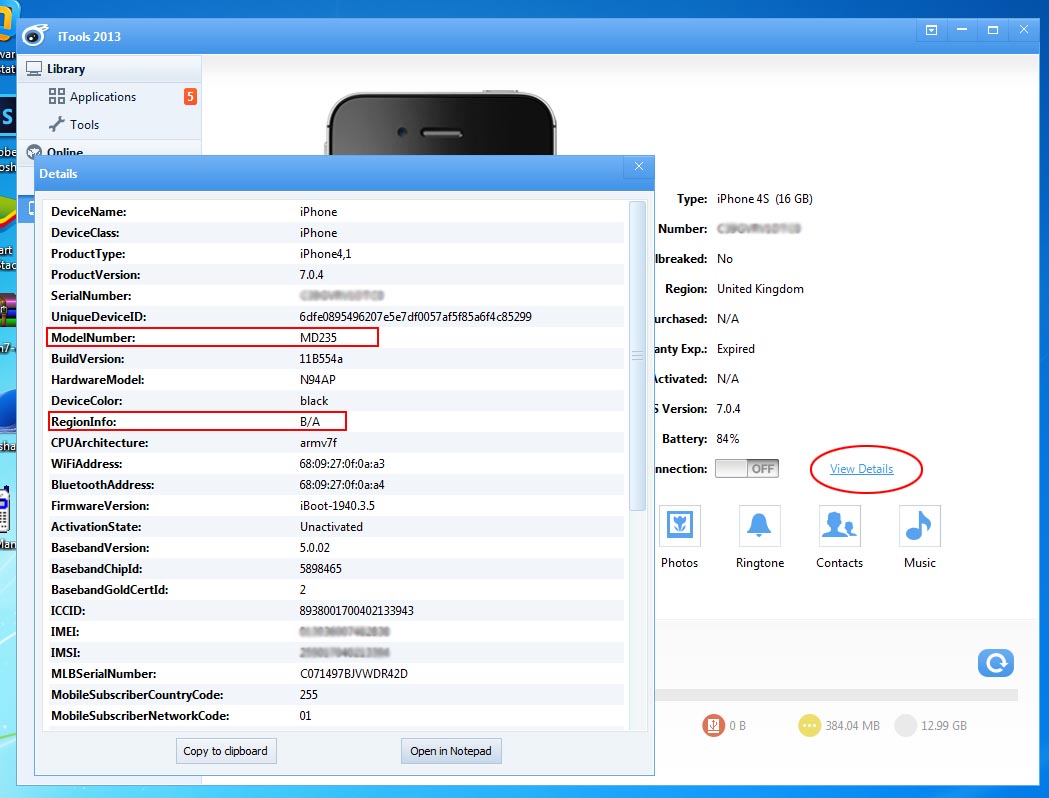Select the Battery value 84%
Viewport: 1049px width, 798px height.
coord(728,439)
